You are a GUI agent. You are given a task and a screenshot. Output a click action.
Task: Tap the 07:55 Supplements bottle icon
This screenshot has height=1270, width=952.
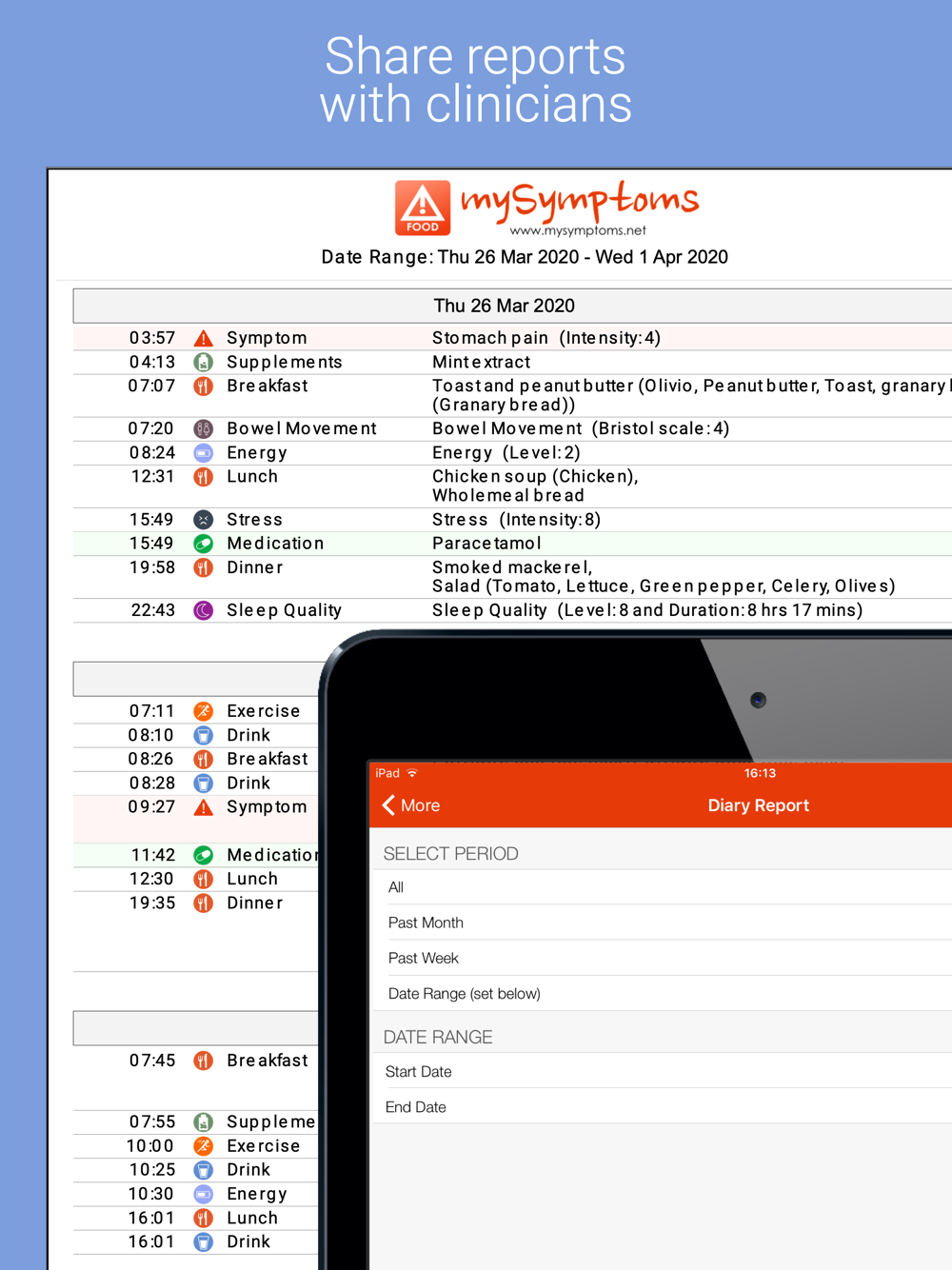[203, 1122]
